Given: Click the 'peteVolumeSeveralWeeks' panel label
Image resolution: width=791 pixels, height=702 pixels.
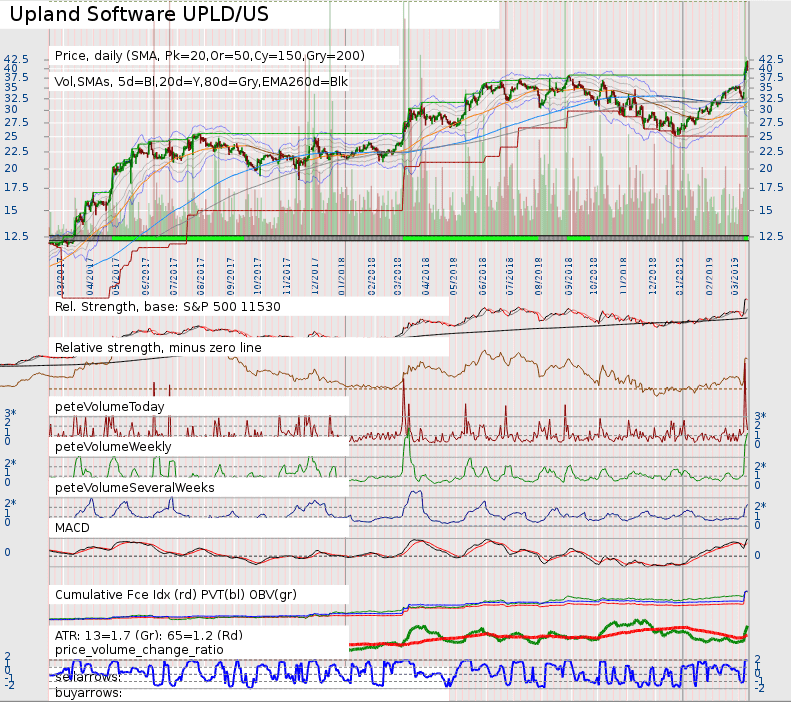Looking at the screenshot, I should click(135, 488).
